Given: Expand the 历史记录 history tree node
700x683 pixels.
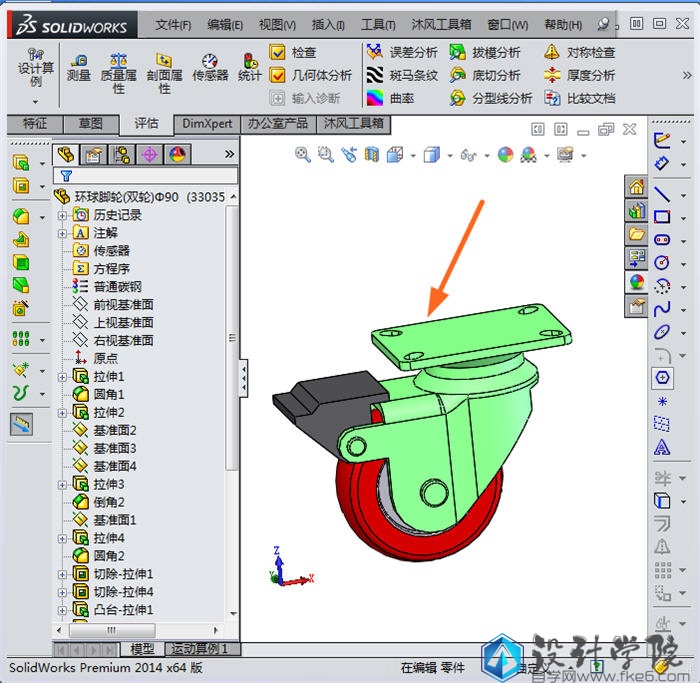Looking at the screenshot, I should pos(62,215).
